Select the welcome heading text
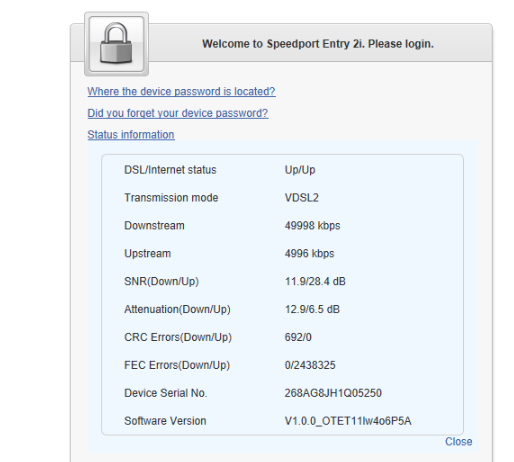The width and height of the screenshot is (514, 462). (x=318, y=44)
